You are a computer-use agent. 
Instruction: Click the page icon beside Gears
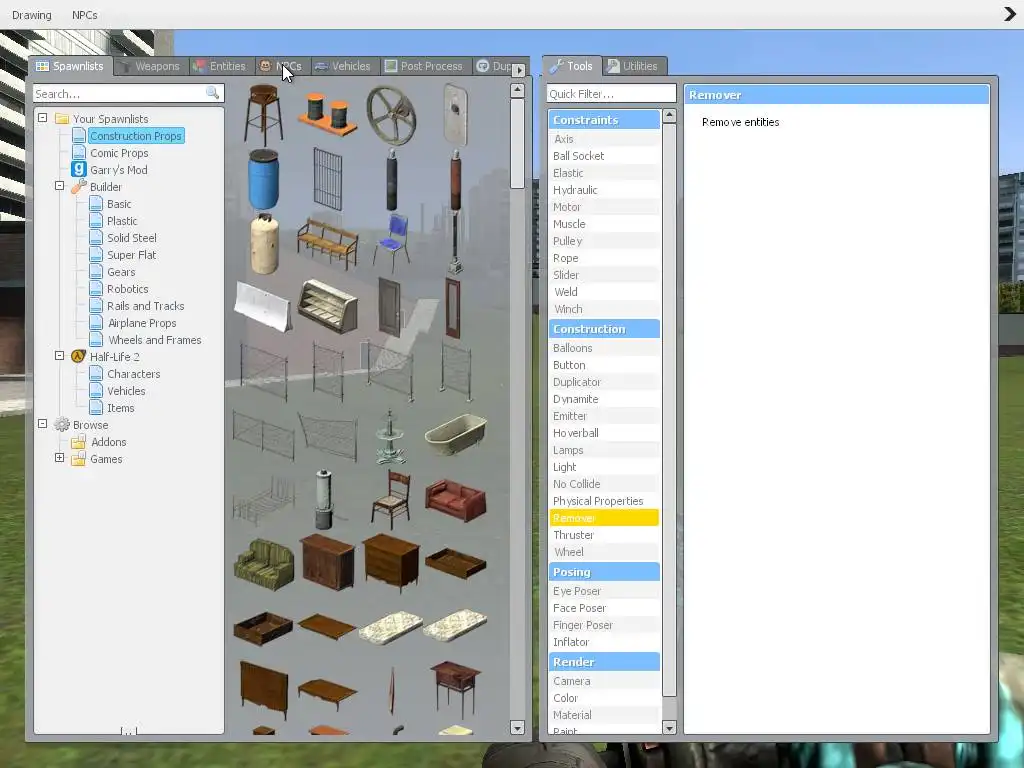[x=96, y=271]
